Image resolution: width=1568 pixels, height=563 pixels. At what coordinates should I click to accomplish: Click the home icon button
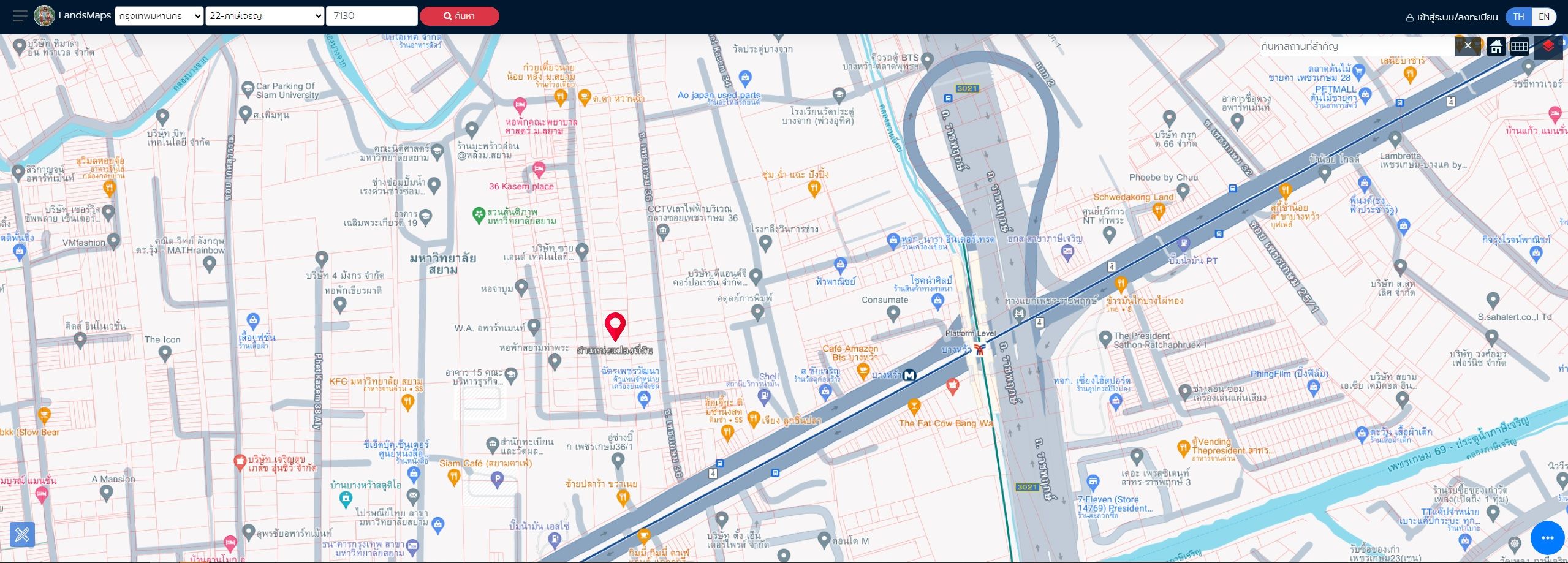click(1496, 46)
